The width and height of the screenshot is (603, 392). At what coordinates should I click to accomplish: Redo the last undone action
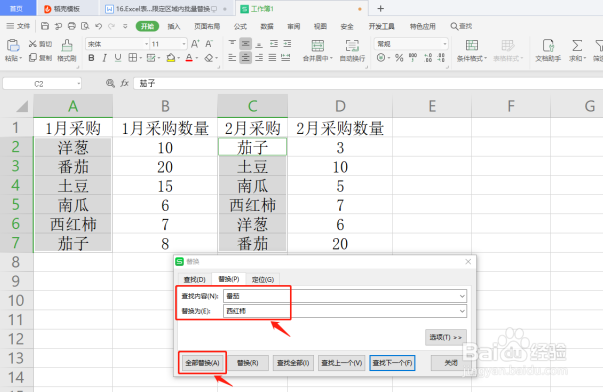(112, 26)
